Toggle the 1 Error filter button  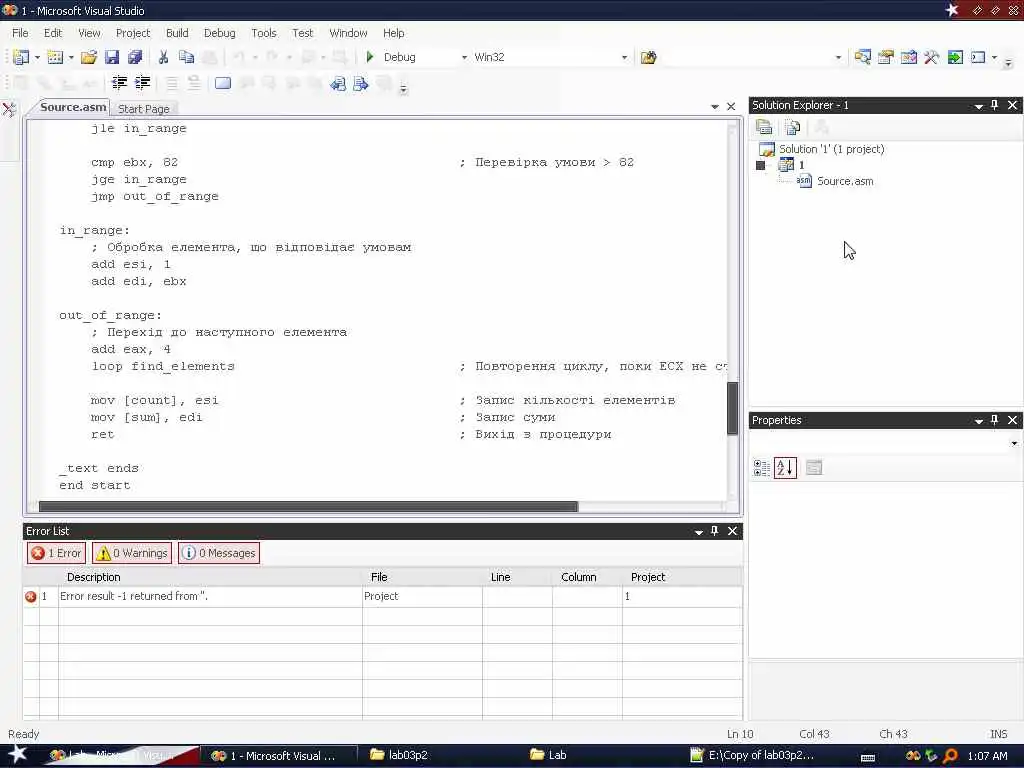tap(56, 553)
